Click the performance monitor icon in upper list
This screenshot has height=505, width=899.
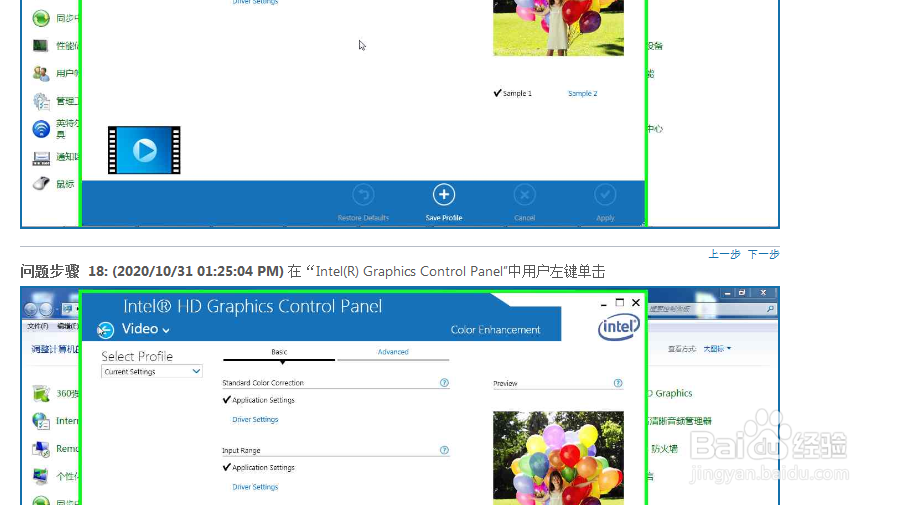(x=41, y=45)
